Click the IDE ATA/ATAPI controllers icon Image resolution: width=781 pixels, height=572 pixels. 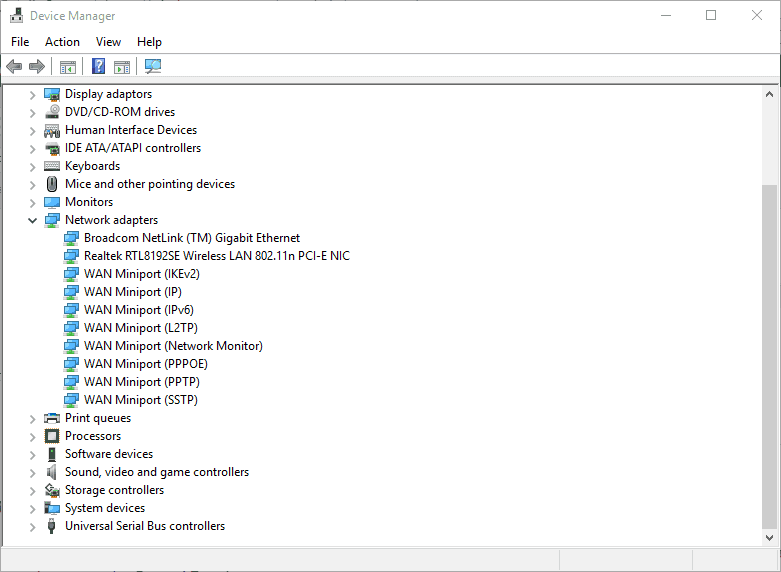(52, 148)
